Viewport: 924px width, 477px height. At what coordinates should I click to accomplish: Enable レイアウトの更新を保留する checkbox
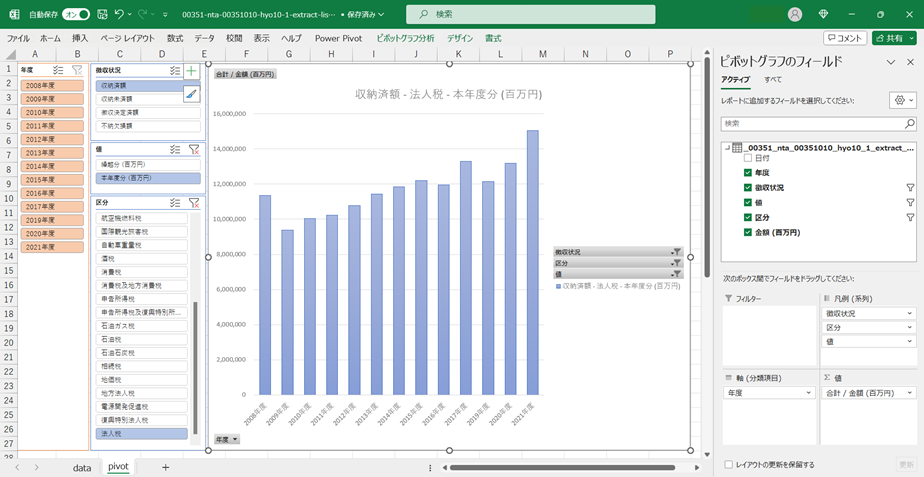728,465
